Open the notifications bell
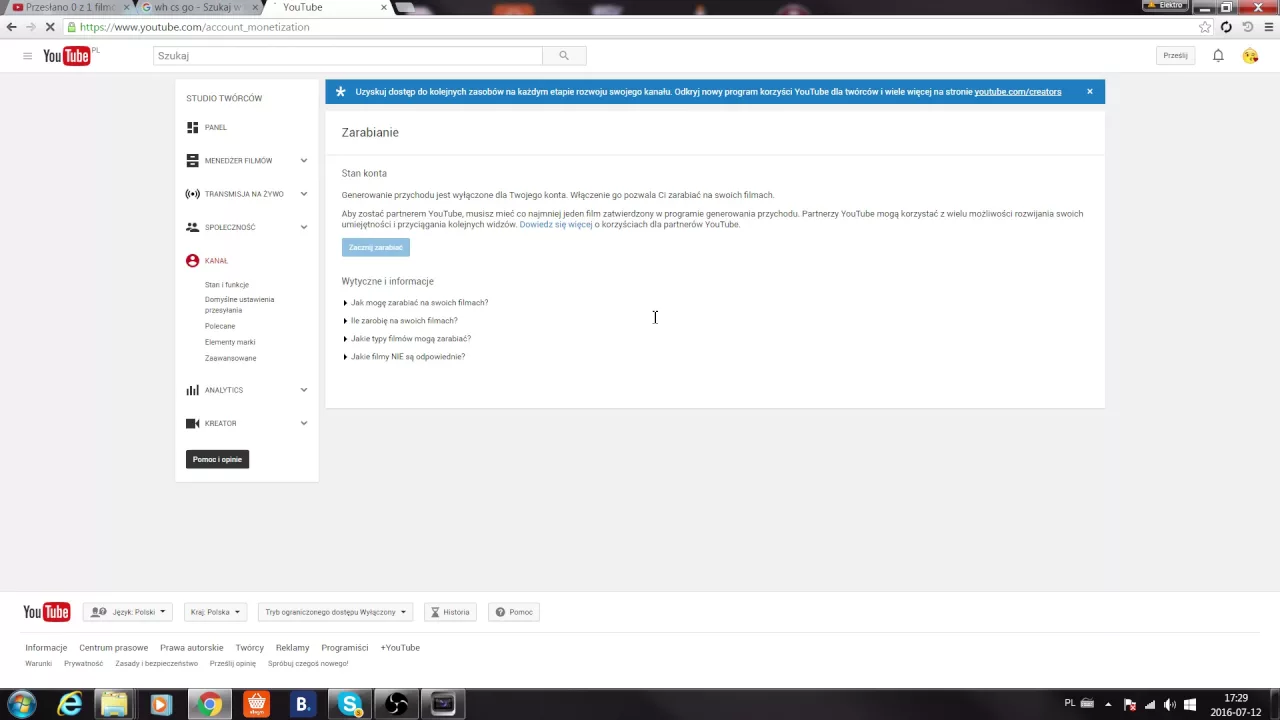 click(1218, 56)
